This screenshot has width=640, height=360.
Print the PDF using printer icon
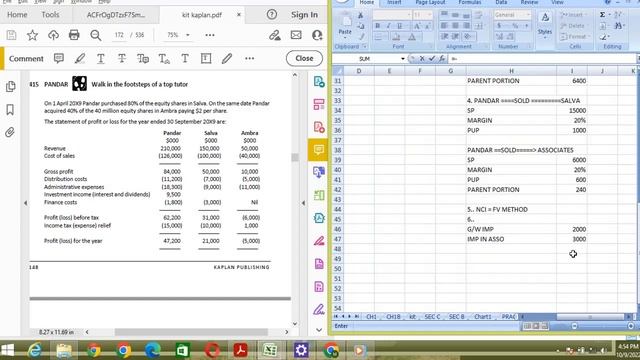(74, 35)
